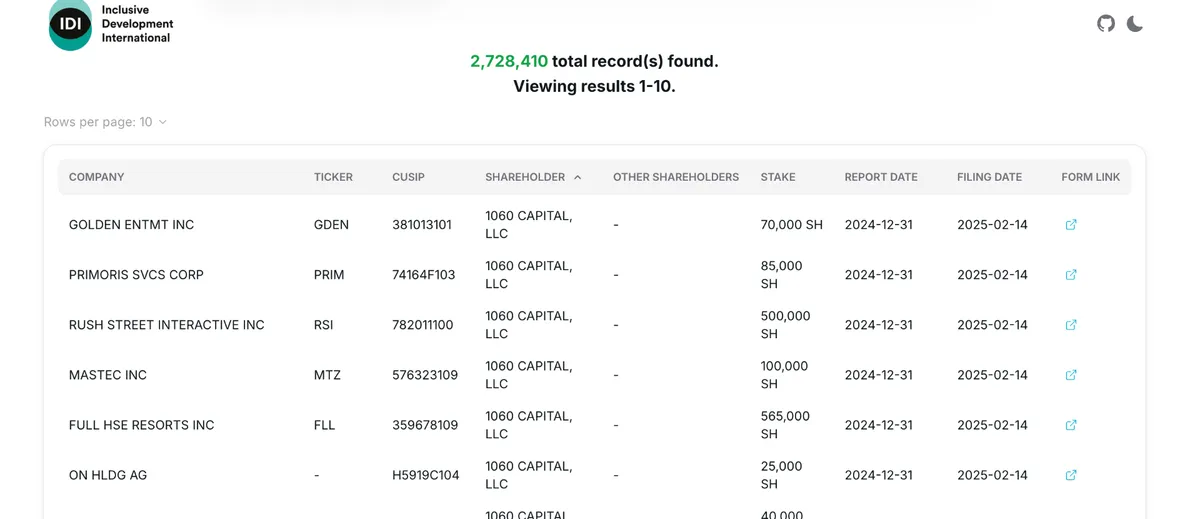Click the FORM LINK column header
Viewport: 1200px width, 519px height.
click(1091, 177)
